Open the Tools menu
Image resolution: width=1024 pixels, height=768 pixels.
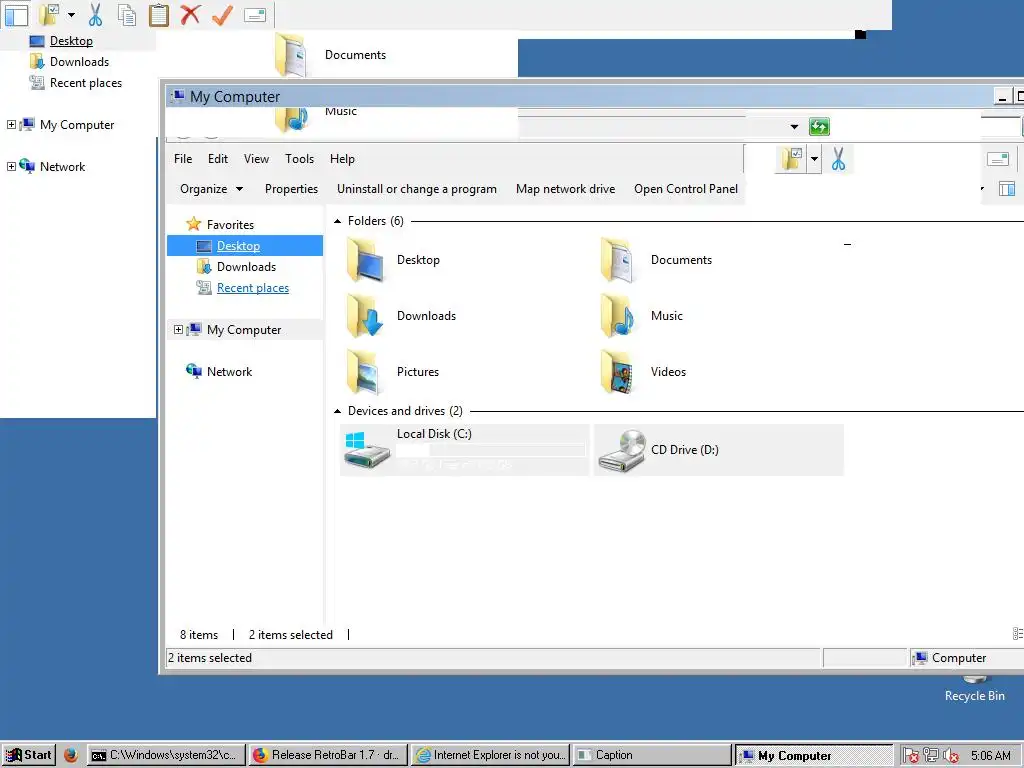coord(299,159)
